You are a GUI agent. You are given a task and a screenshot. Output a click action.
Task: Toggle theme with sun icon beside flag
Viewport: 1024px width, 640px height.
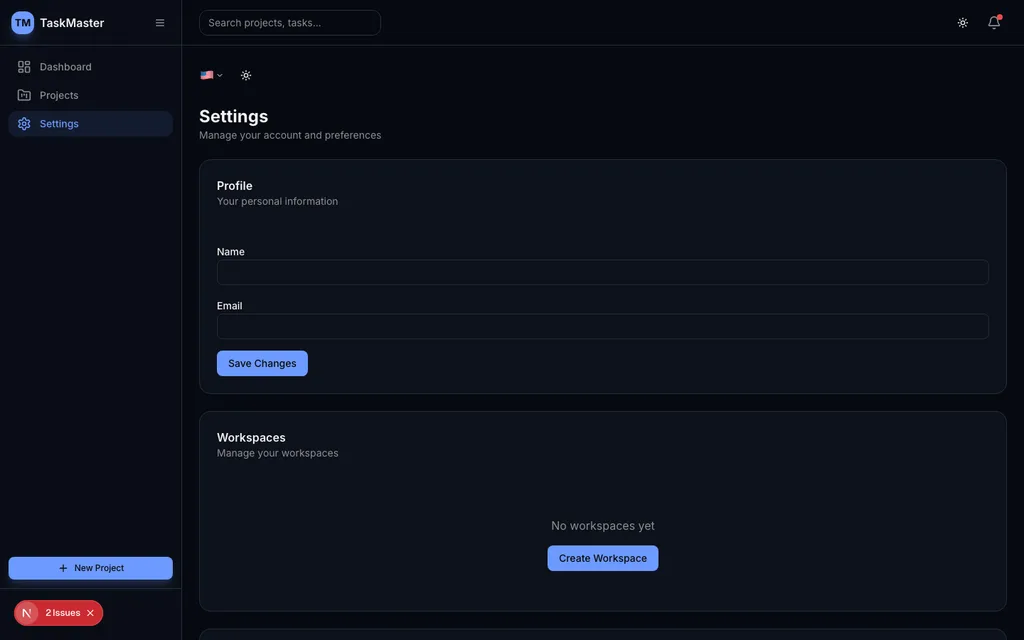[246, 75]
